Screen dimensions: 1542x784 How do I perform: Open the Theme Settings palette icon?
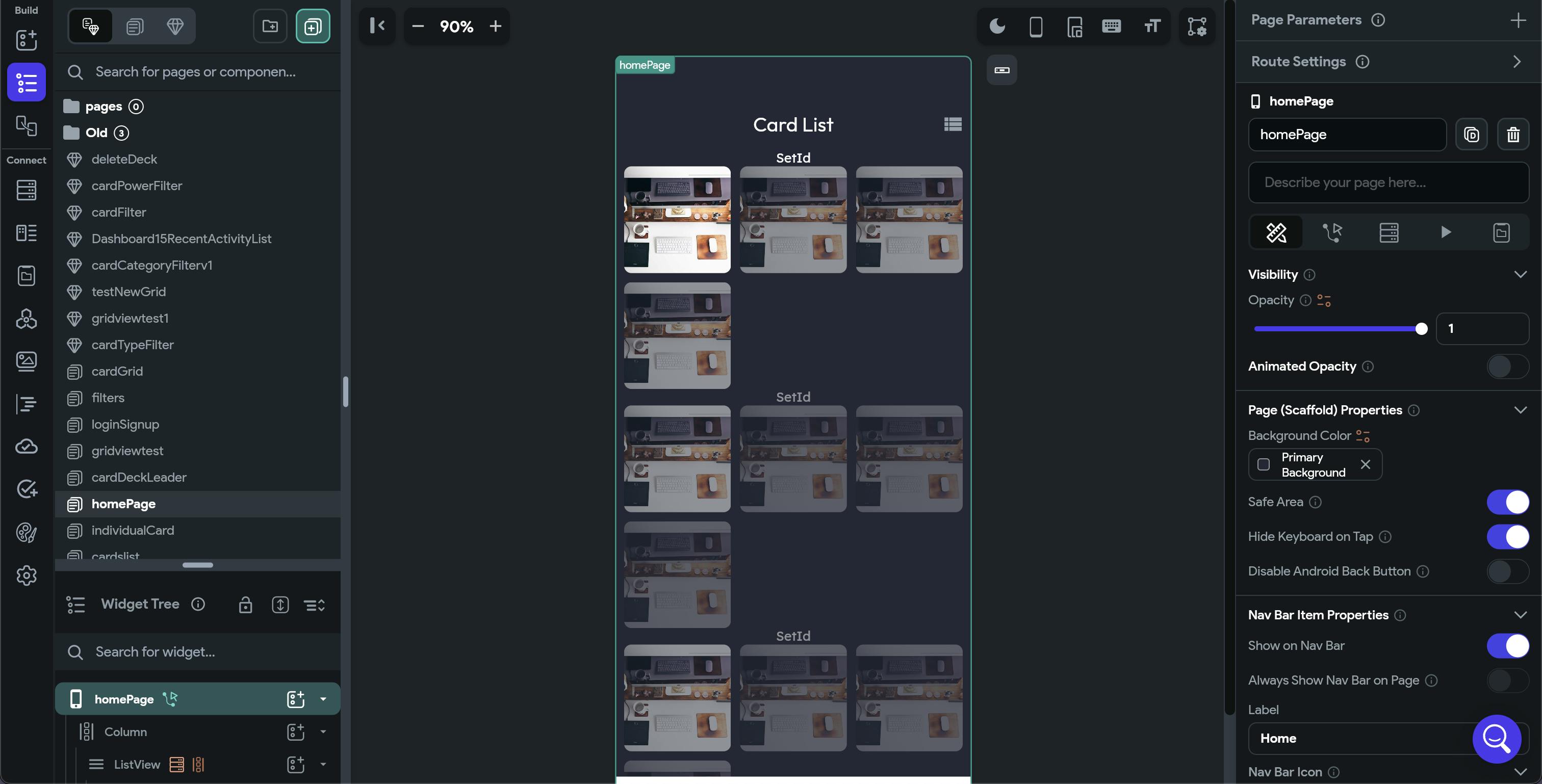click(x=27, y=533)
